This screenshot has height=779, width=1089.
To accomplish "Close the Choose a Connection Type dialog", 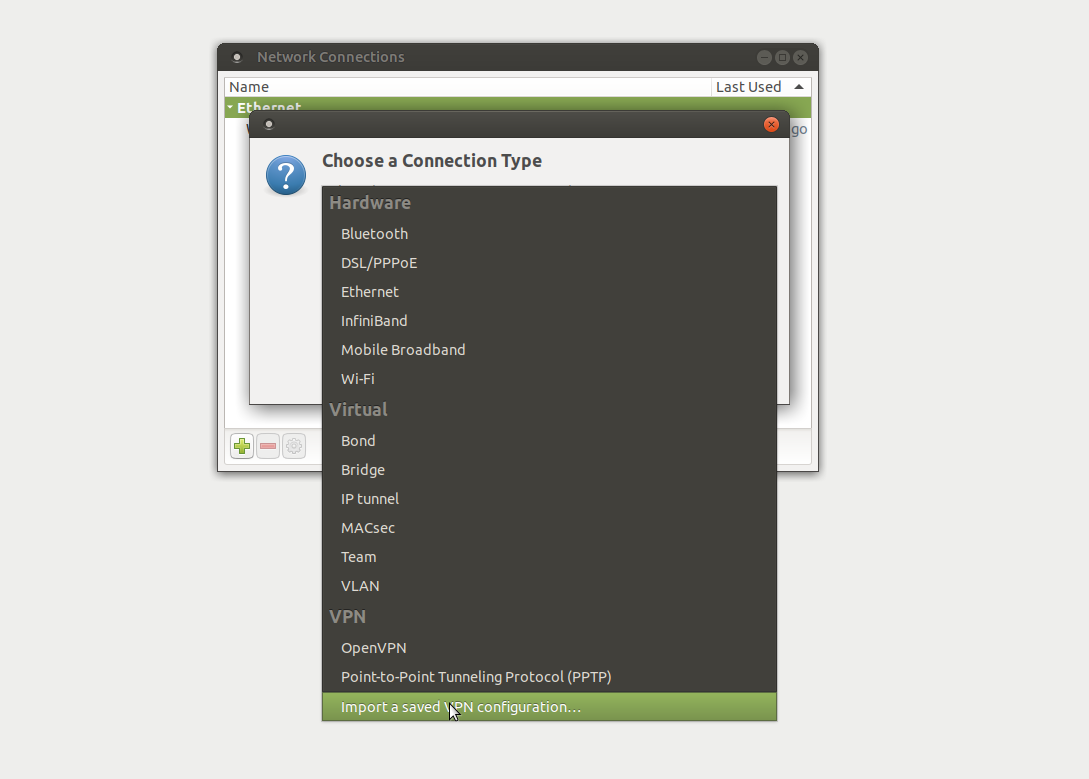I will pos(771,125).
